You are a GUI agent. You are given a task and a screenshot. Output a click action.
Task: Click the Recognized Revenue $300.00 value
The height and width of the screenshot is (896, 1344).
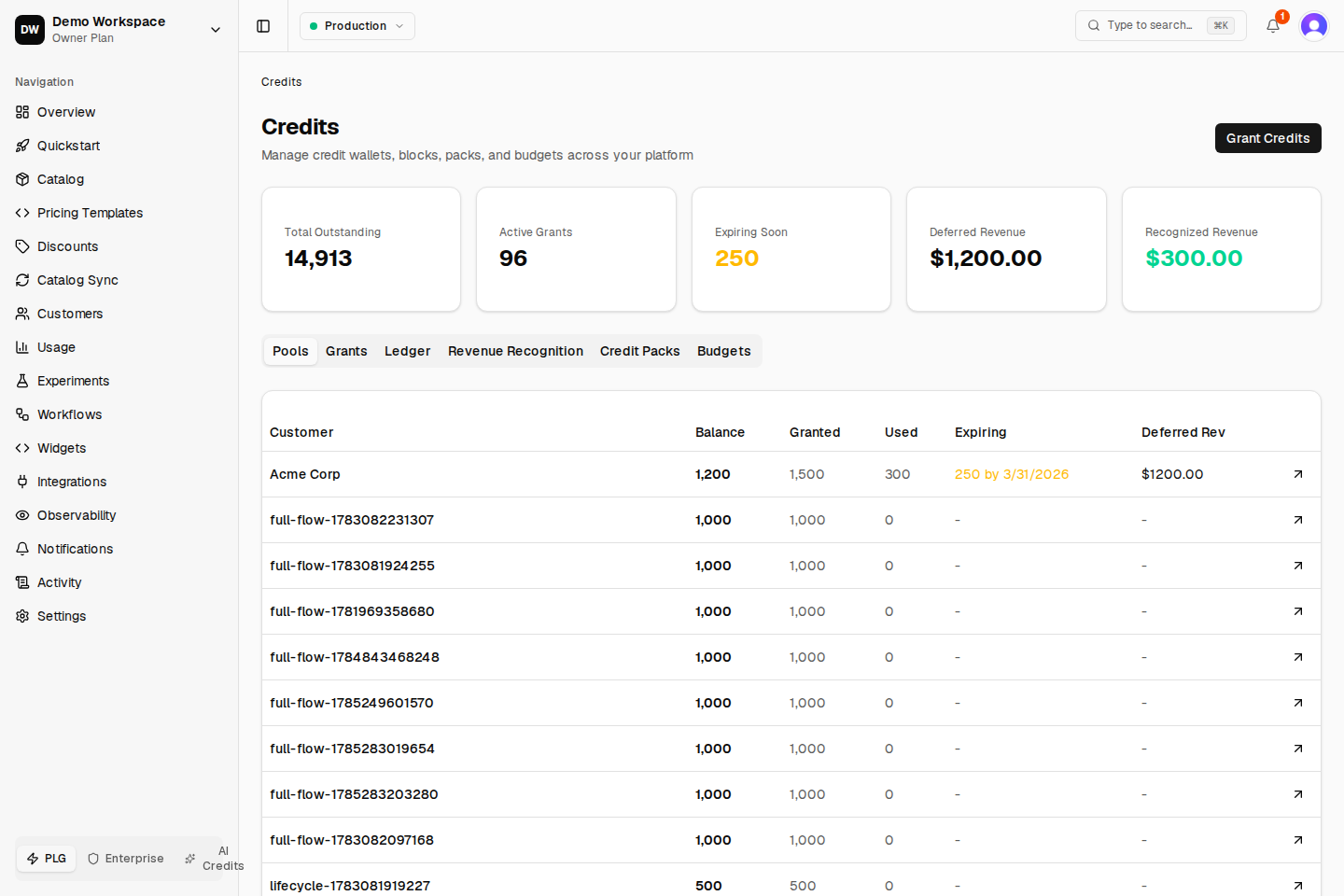[1194, 259]
